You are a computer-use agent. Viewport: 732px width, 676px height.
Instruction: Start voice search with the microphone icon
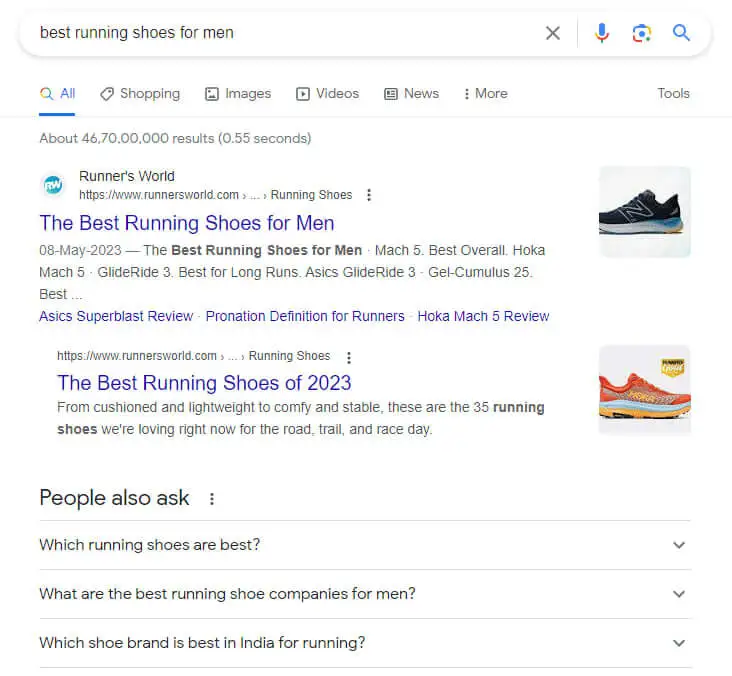pos(602,33)
